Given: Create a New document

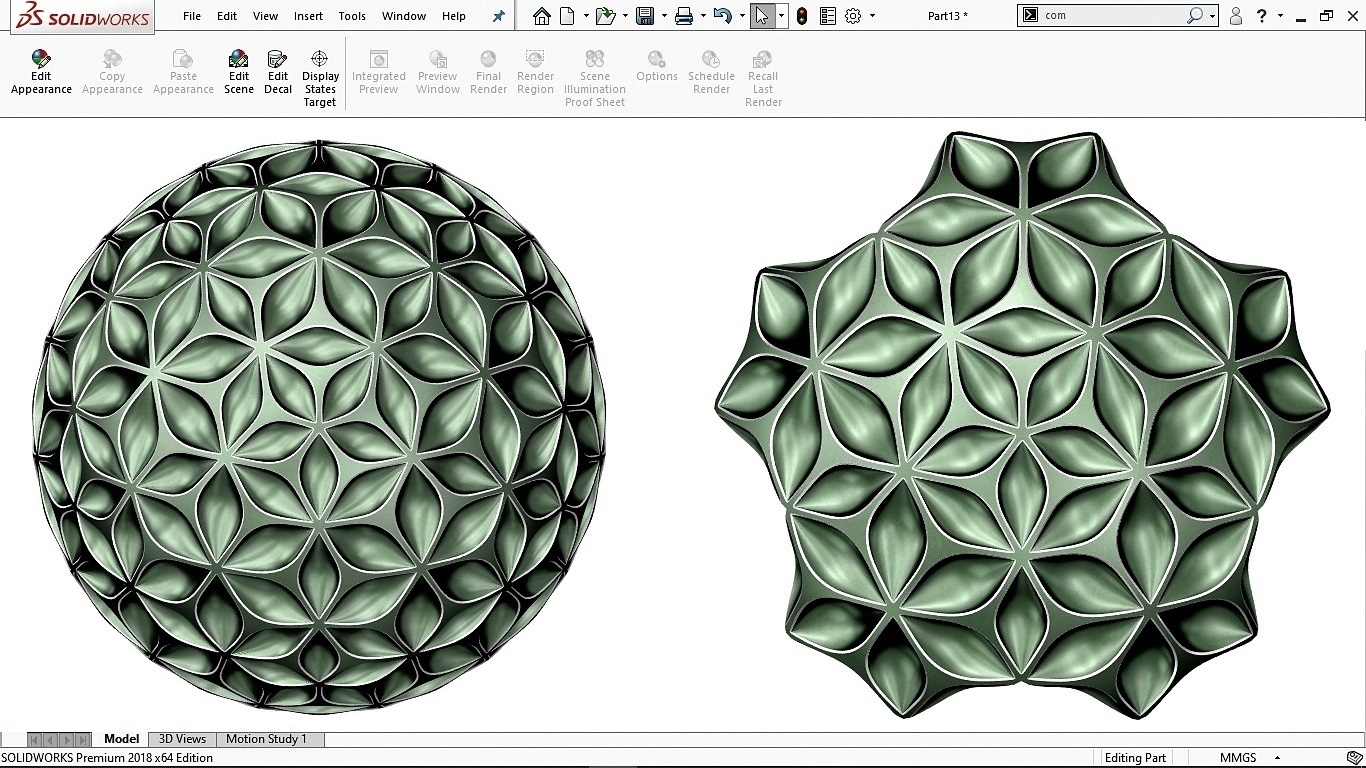Looking at the screenshot, I should (567, 16).
